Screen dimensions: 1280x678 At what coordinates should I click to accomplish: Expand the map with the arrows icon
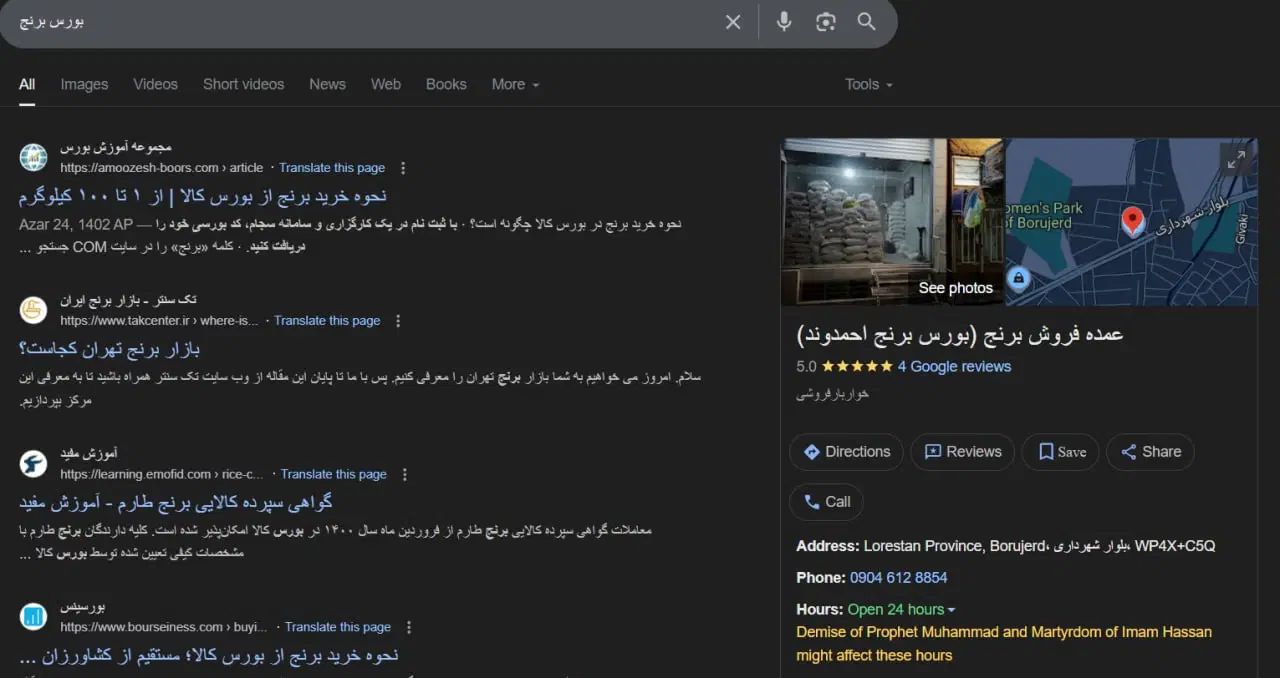(1237, 158)
